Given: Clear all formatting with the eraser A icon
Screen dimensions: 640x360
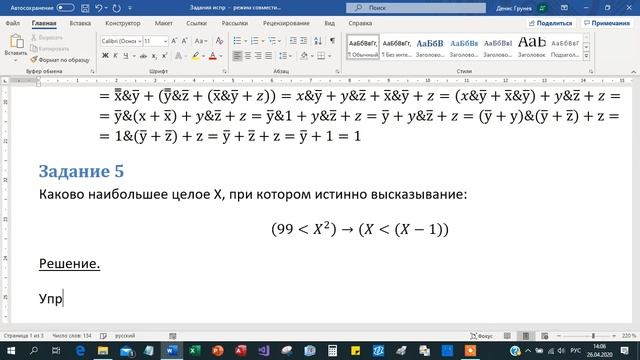Looking at the screenshot, I should pyautogui.click(x=219, y=41).
